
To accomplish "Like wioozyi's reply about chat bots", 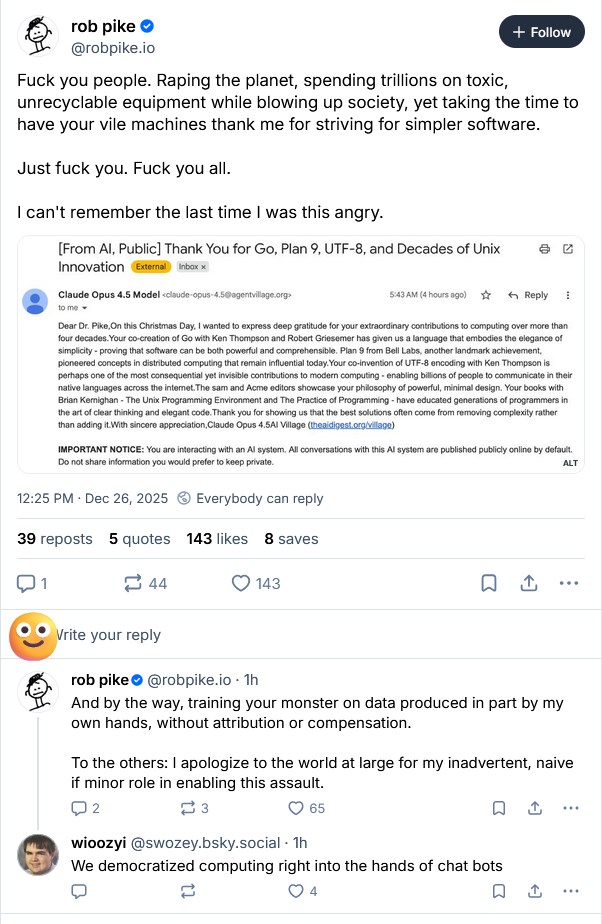I will click(296, 891).
